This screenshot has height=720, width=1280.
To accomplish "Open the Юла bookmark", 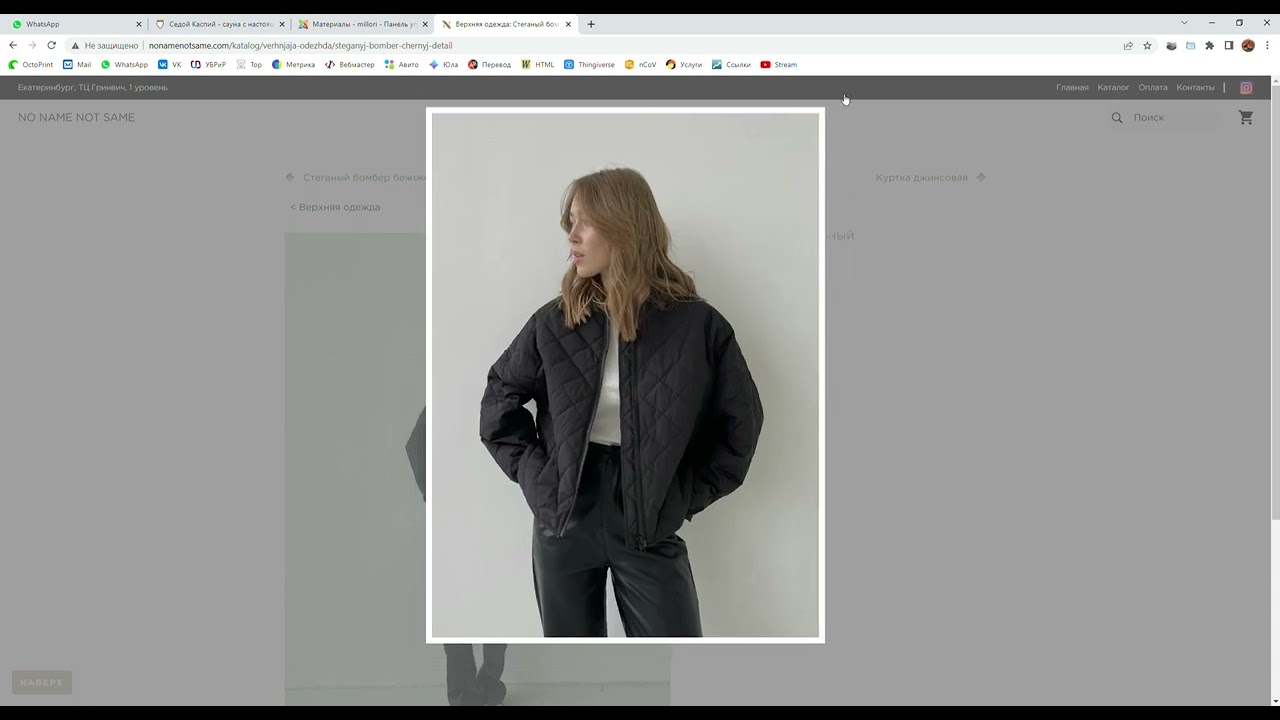I will pyautogui.click(x=443, y=64).
